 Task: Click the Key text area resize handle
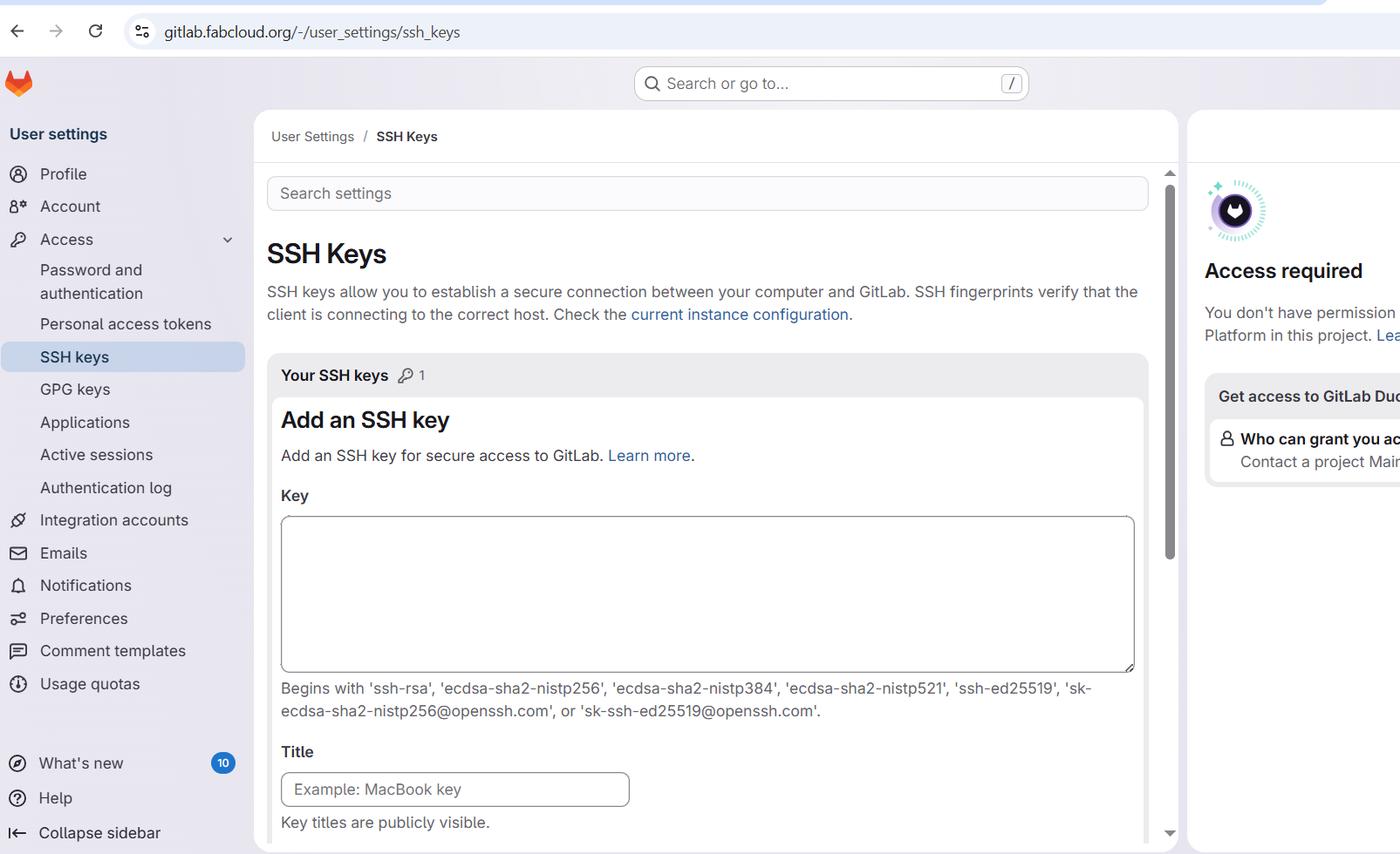pos(1127,665)
